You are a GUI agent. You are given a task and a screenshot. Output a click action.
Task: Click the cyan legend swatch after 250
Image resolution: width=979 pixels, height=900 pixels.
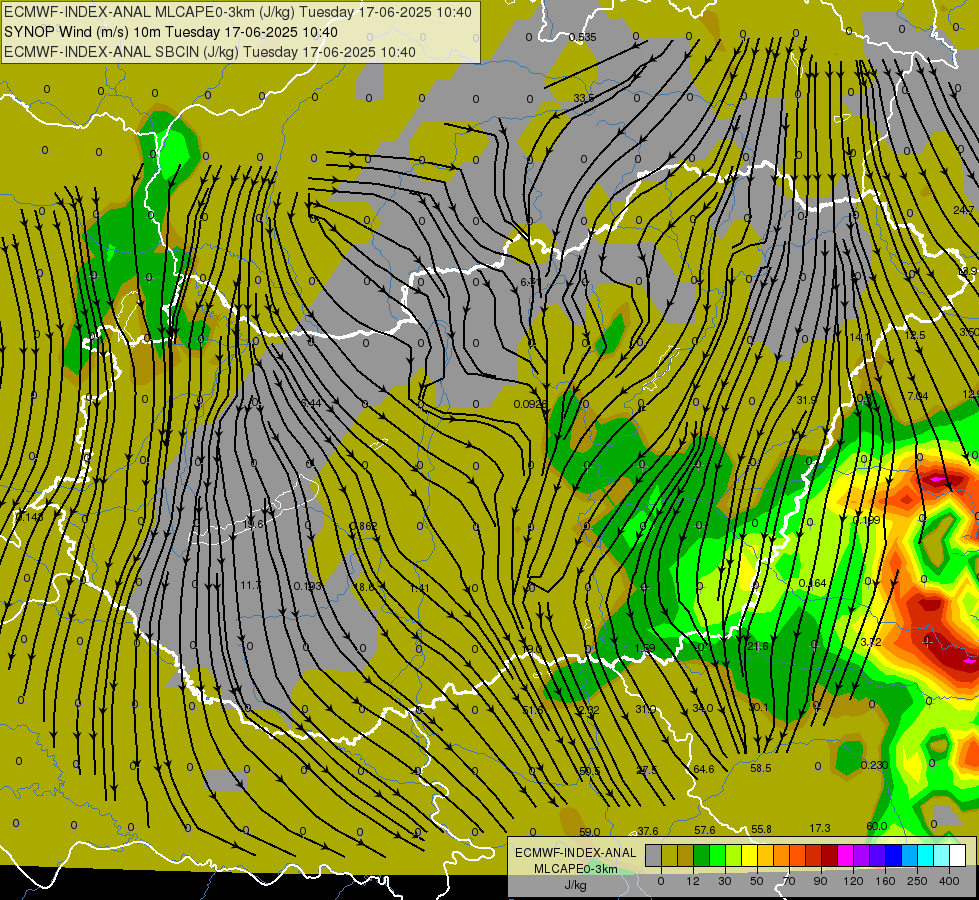tap(926, 856)
